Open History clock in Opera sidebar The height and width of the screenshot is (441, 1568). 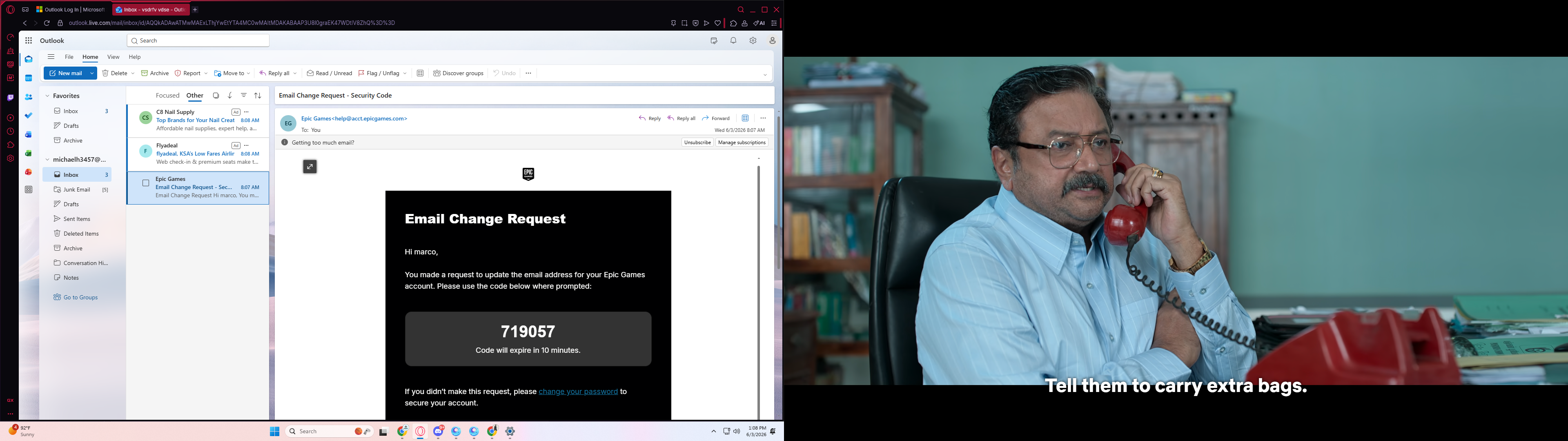pos(10,131)
